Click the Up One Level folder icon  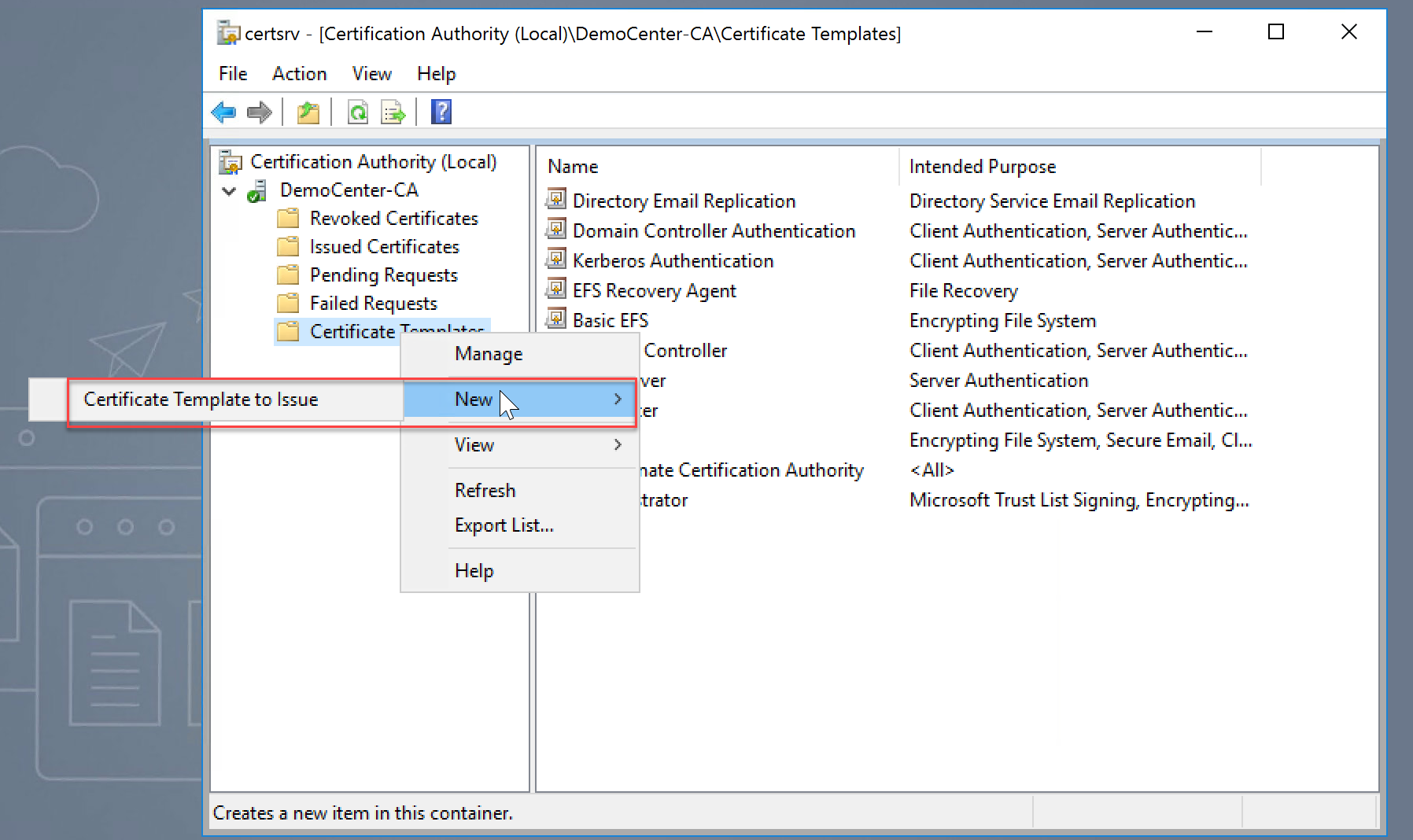point(308,112)
